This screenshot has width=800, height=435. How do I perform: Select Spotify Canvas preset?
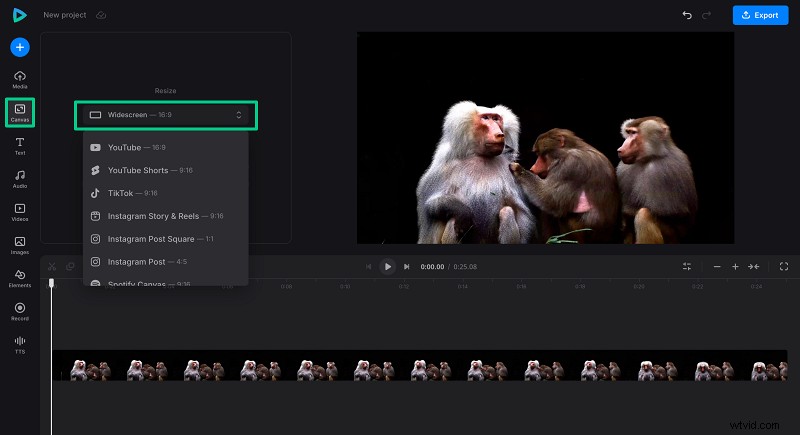pyautogui.click(x=166, y=282)
